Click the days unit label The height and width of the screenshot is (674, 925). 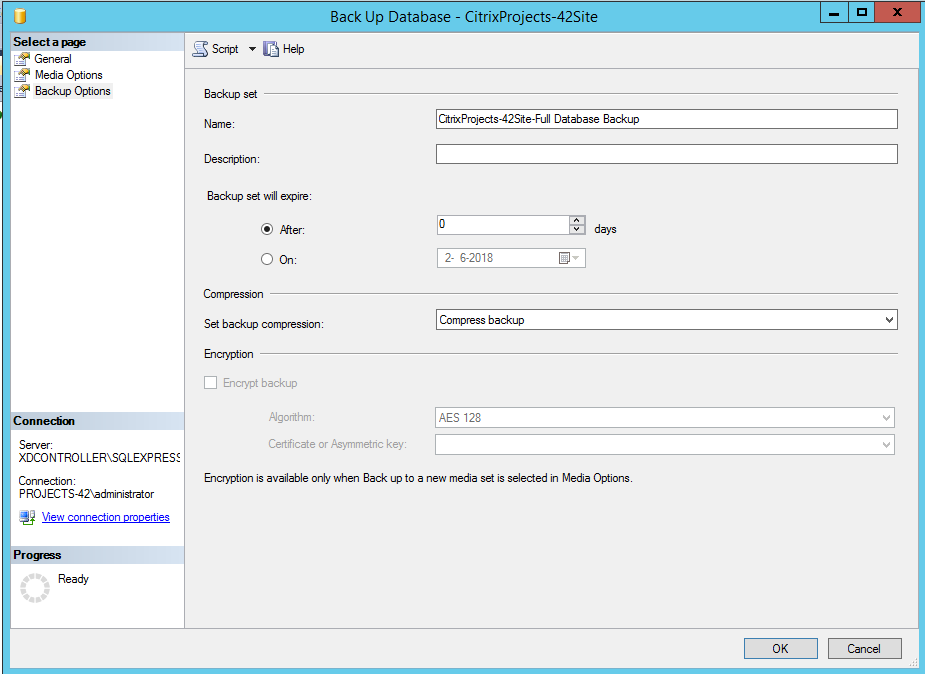pos(605,229)
